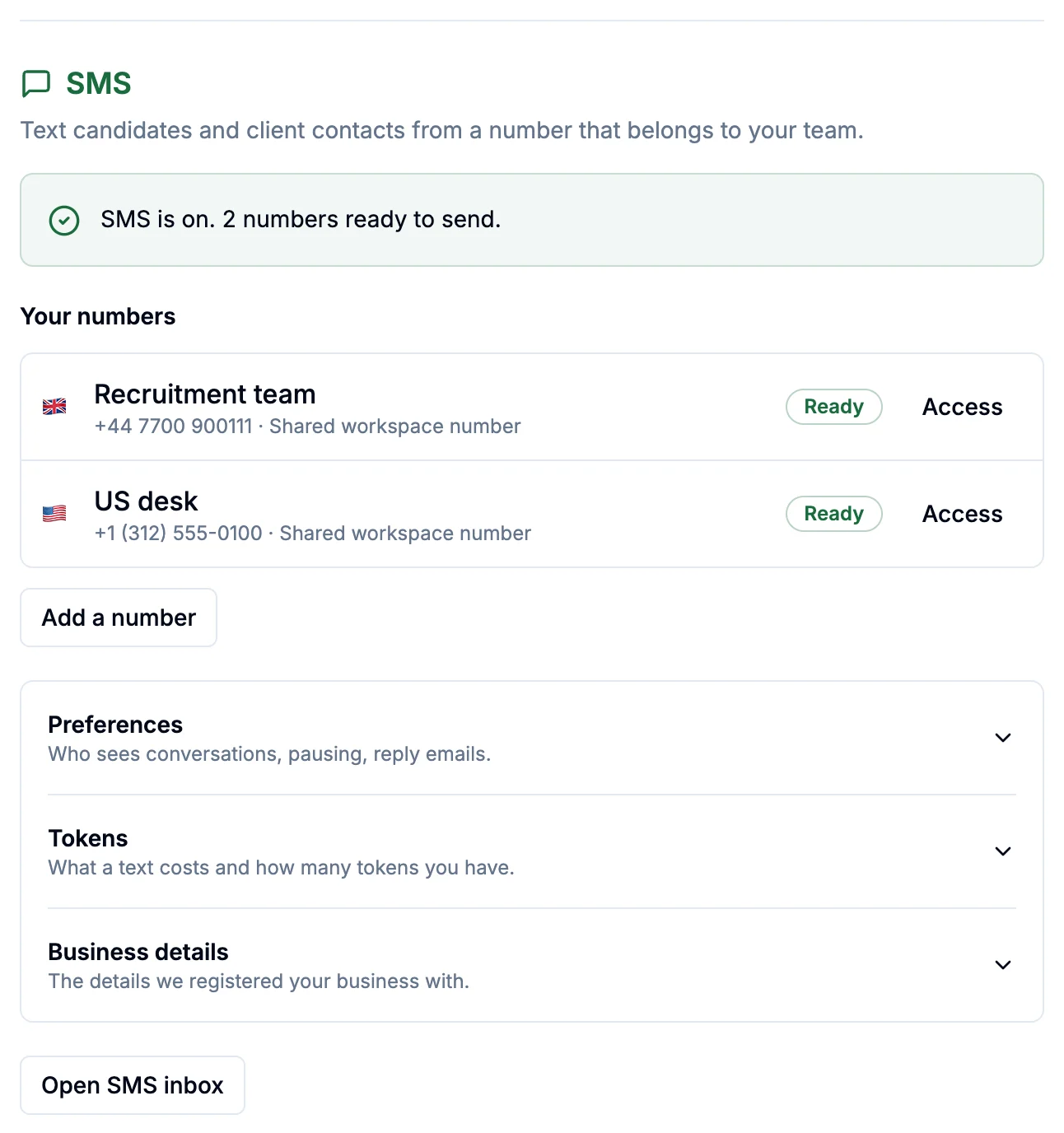Click the Add a number button
This screenshot has height=1133, width=1064.
pos(119,618)
